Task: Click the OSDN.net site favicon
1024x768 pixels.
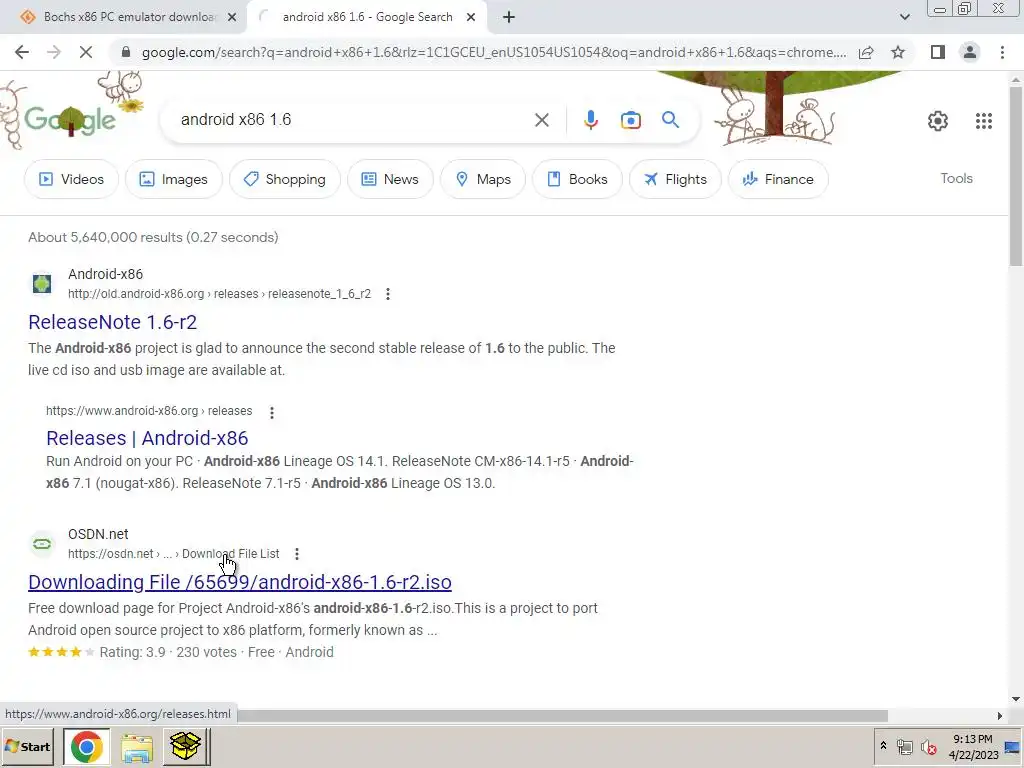Action: 42,544
